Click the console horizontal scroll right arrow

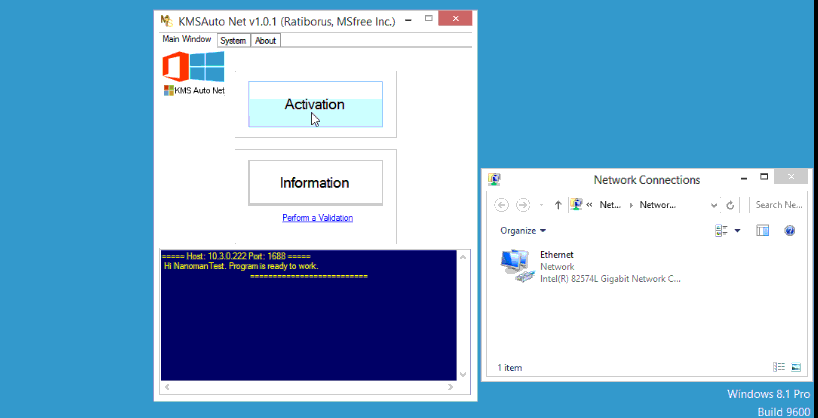(450, 387)
